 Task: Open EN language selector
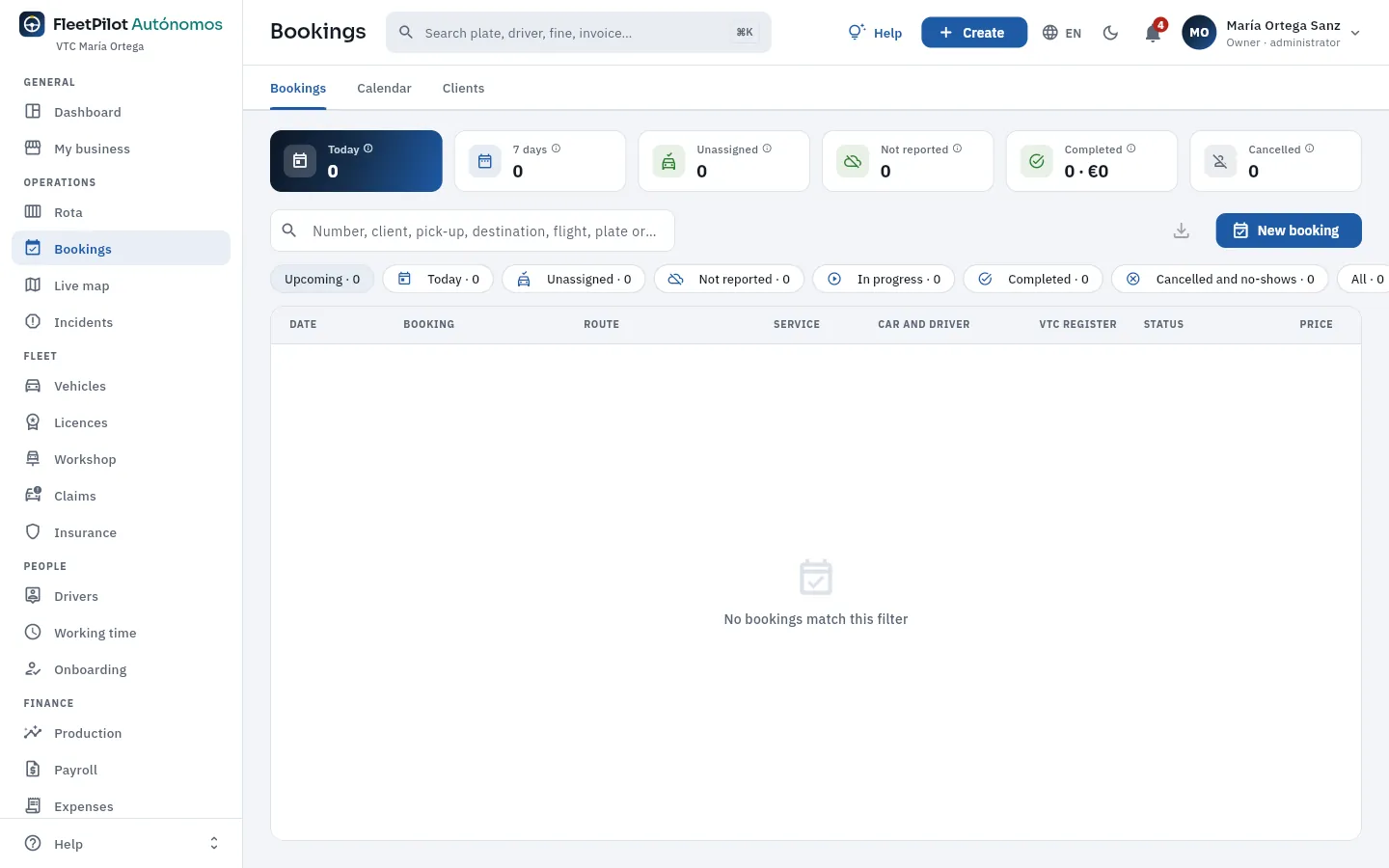[x=1062, y=33]
